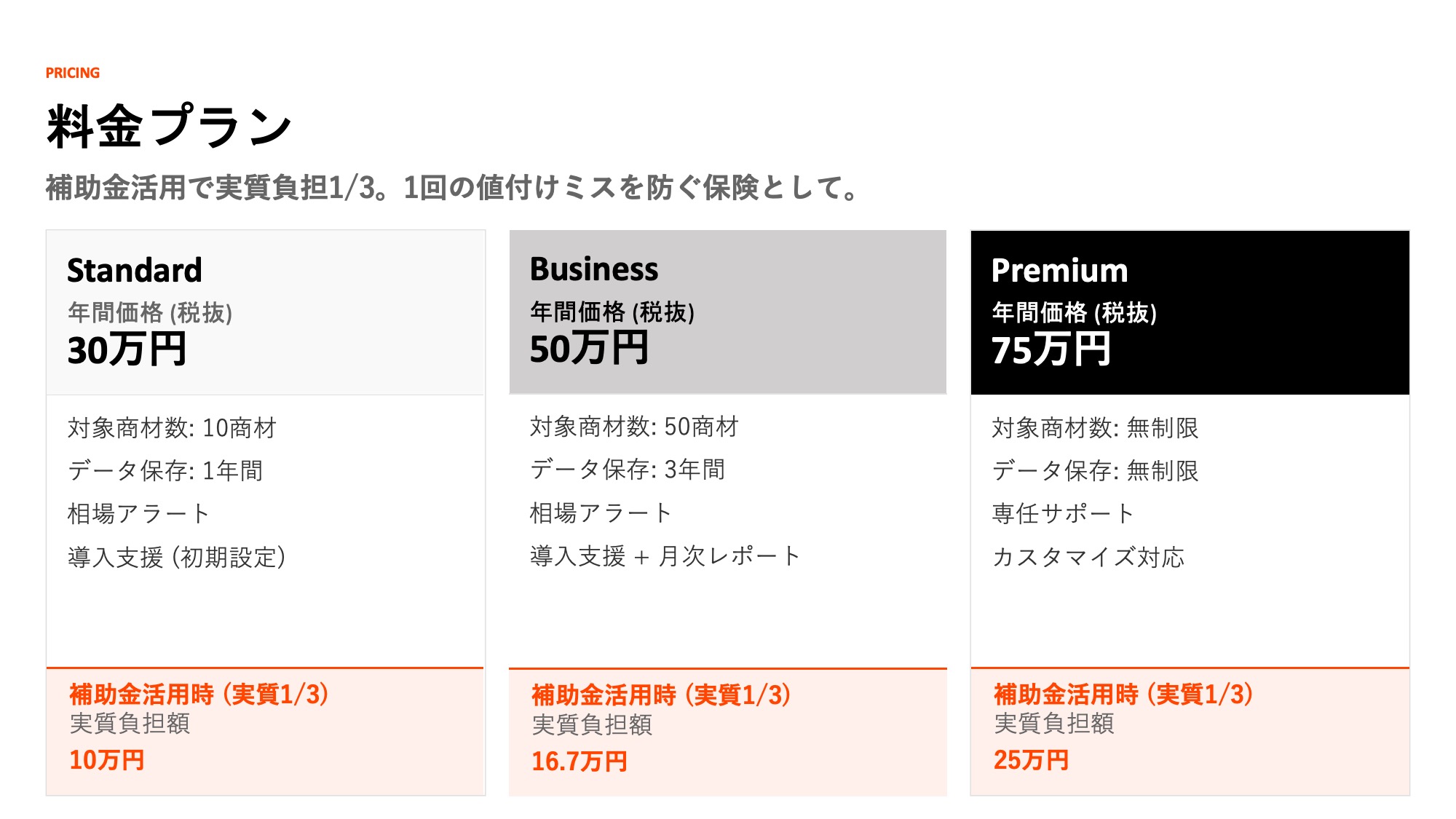This screenshot has width=1456, height=819.
Task: Select the データ保存: 3年間 feature
Action: coord(628,470)
